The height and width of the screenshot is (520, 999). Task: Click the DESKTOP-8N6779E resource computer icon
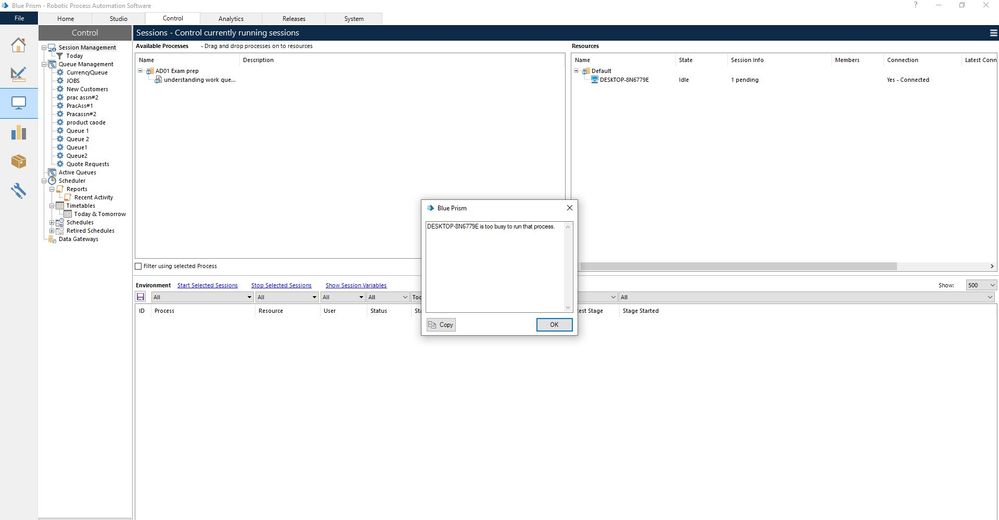click(x=594, y=80)
